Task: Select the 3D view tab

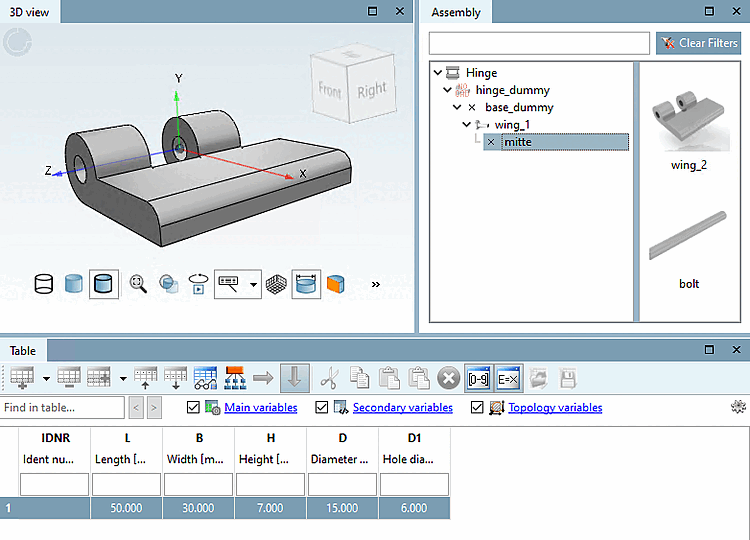Action: [30, 12]
